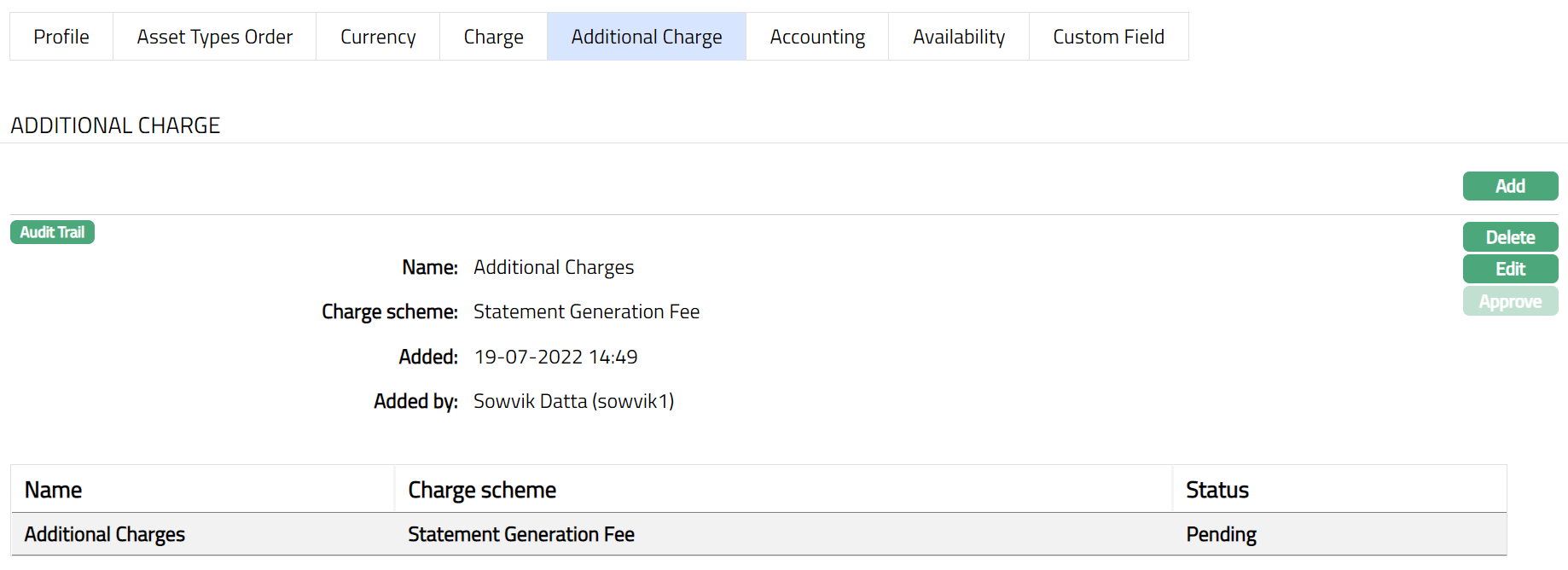The image size is (1568, 570).
Task: Select the Charge tab
Action: tap(493, 37)
